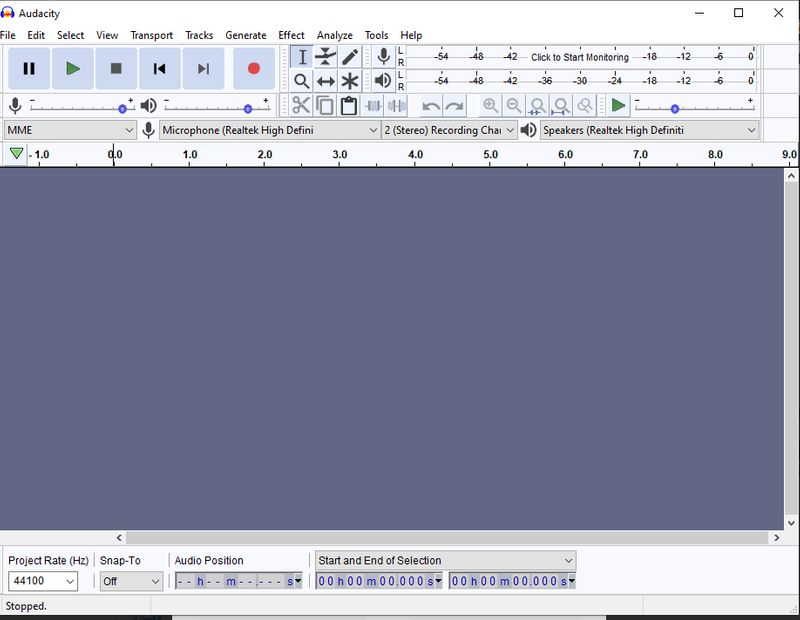The width and height of the screenshot is (800, 620).
Task: Open the recording channels dropdown
Action: [447, 130]
